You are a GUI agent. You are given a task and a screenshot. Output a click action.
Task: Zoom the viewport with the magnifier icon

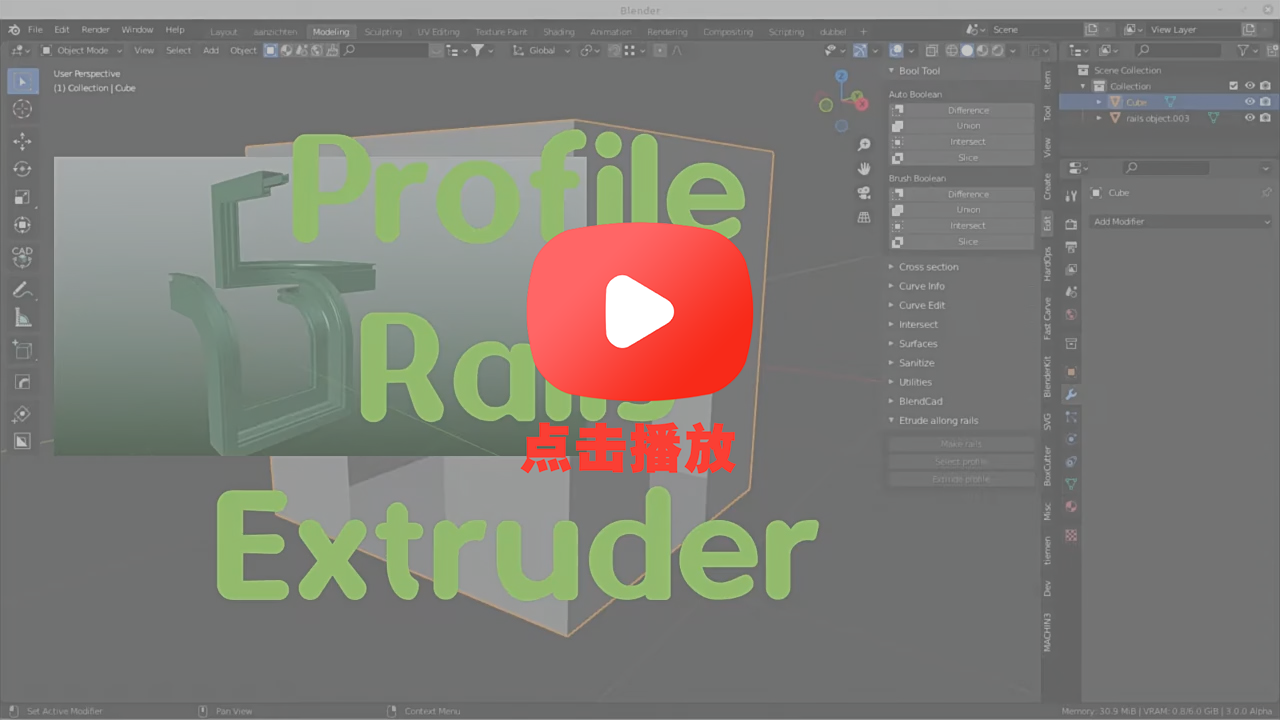coord(864,145)
